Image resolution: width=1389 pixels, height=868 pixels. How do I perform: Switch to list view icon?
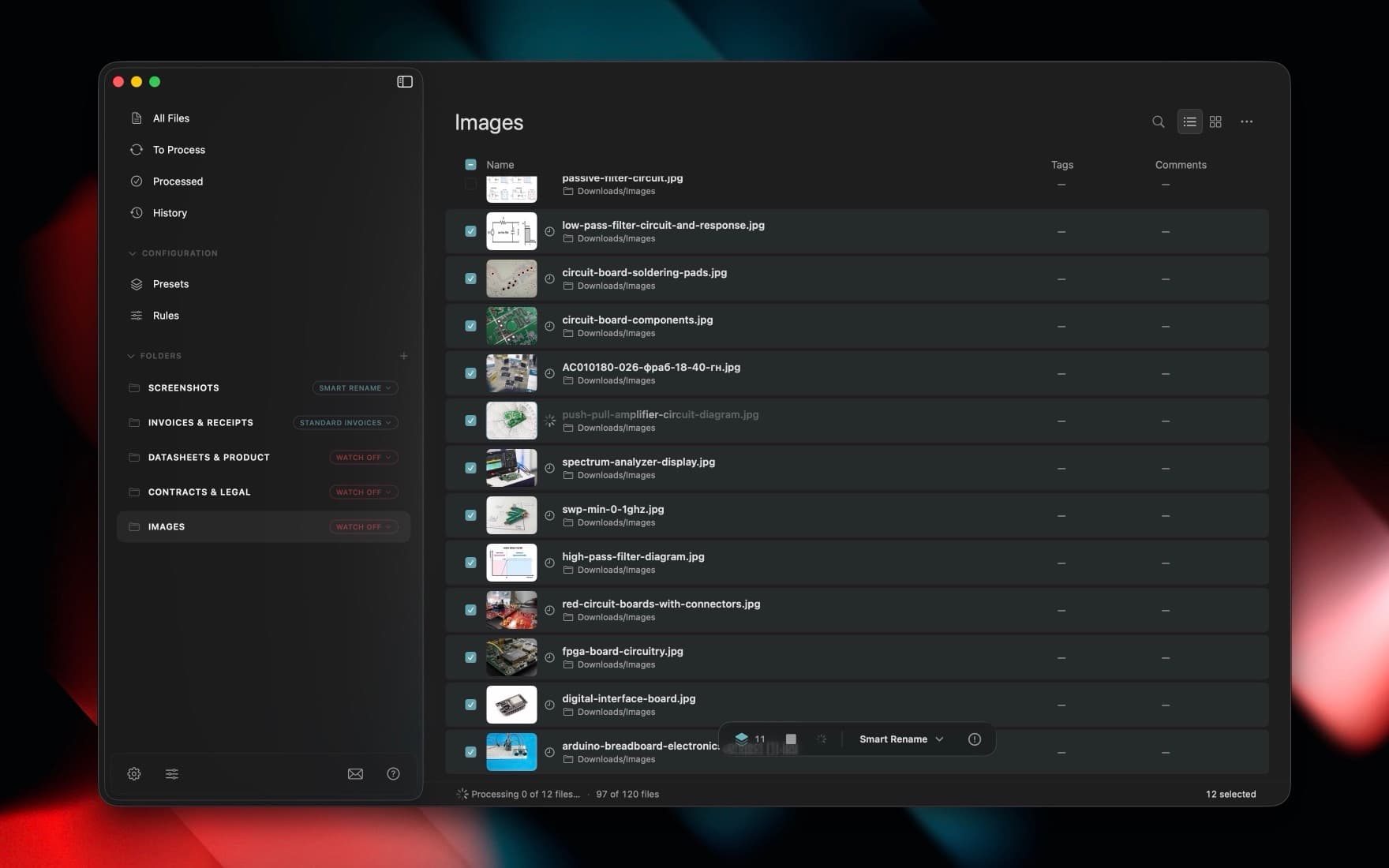coord(1189,122)
